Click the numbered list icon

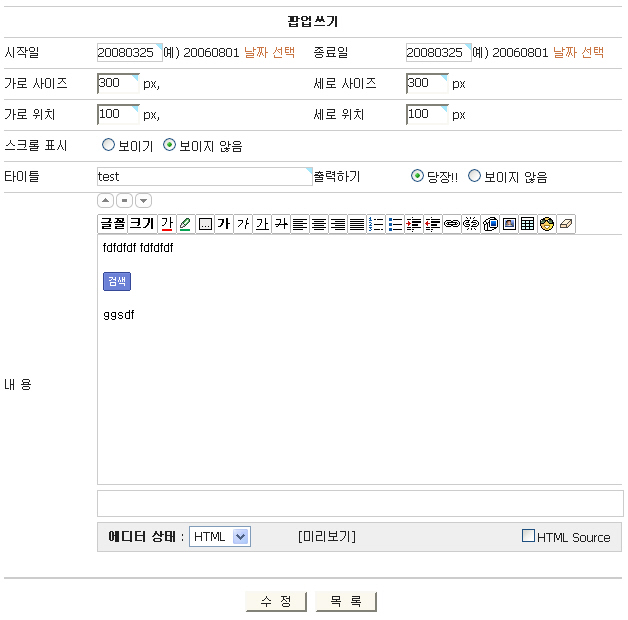pos(377,224)
